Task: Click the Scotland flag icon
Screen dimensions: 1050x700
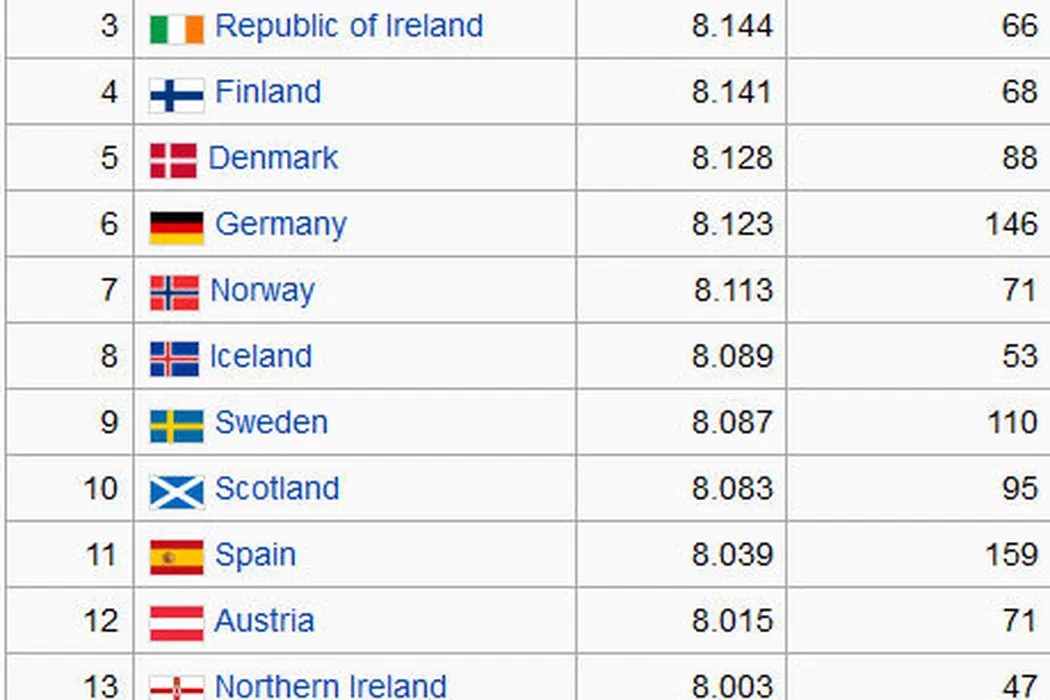Action: [x=177, y=491]
